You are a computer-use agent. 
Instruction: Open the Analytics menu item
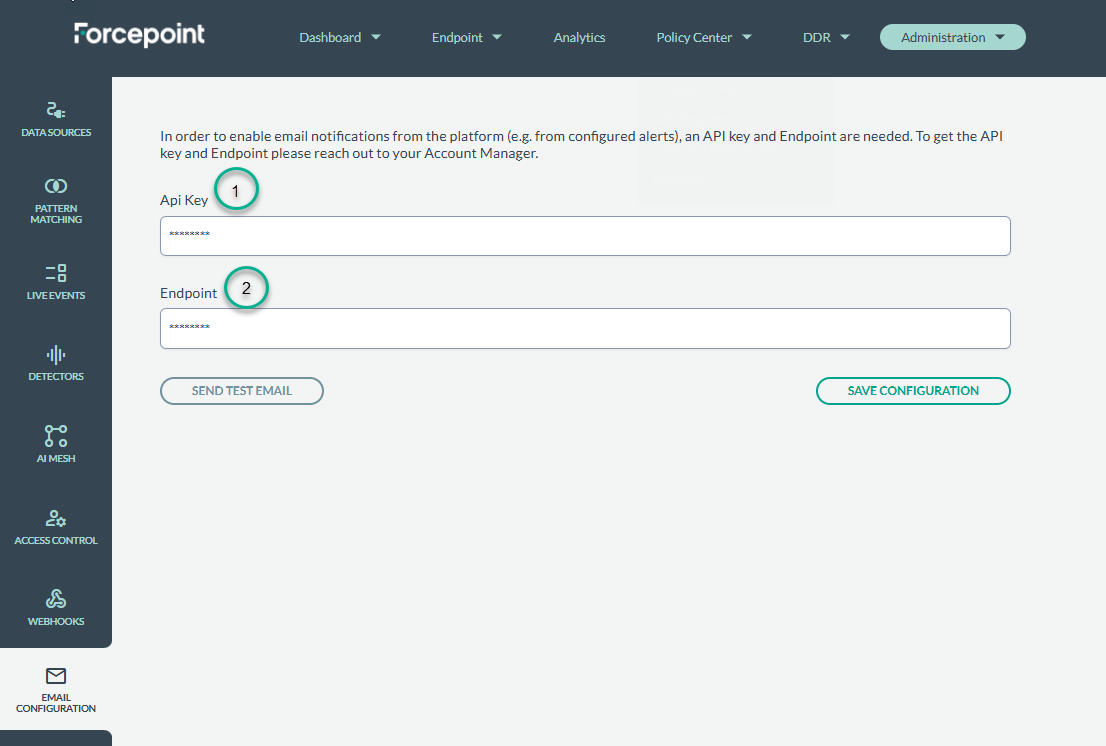click(579, 37)
